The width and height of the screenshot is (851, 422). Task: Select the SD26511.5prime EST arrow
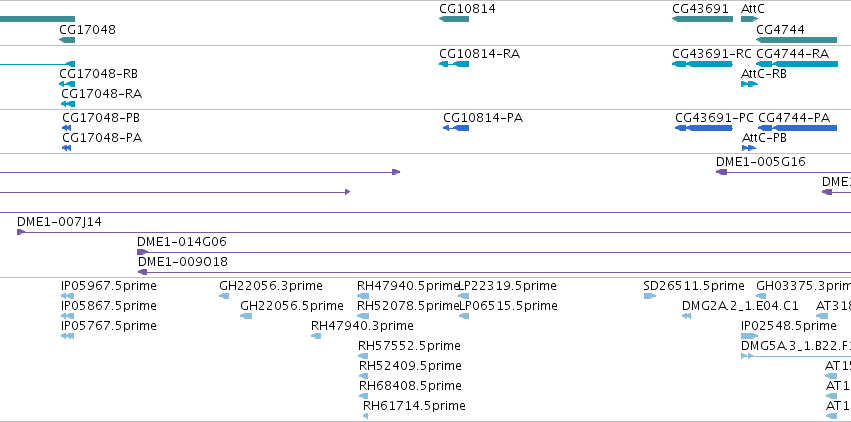pos(650,296)
